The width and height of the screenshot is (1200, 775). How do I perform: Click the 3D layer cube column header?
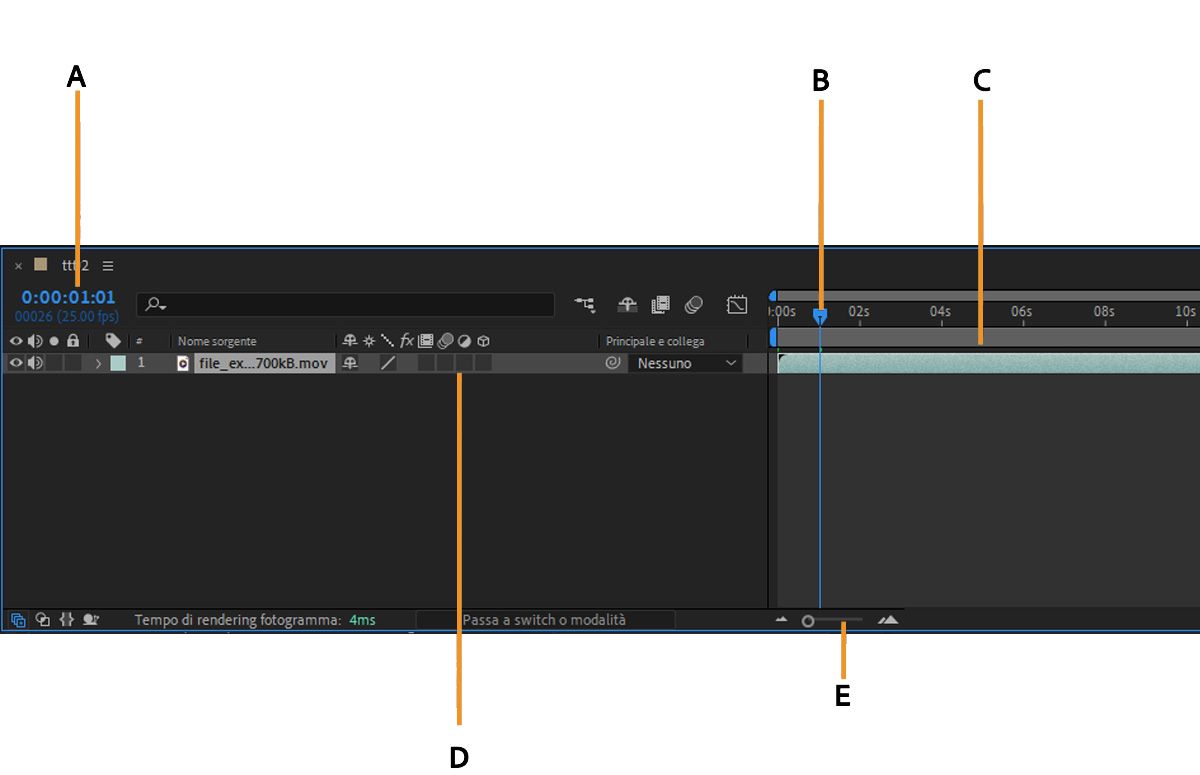(484, 341)
